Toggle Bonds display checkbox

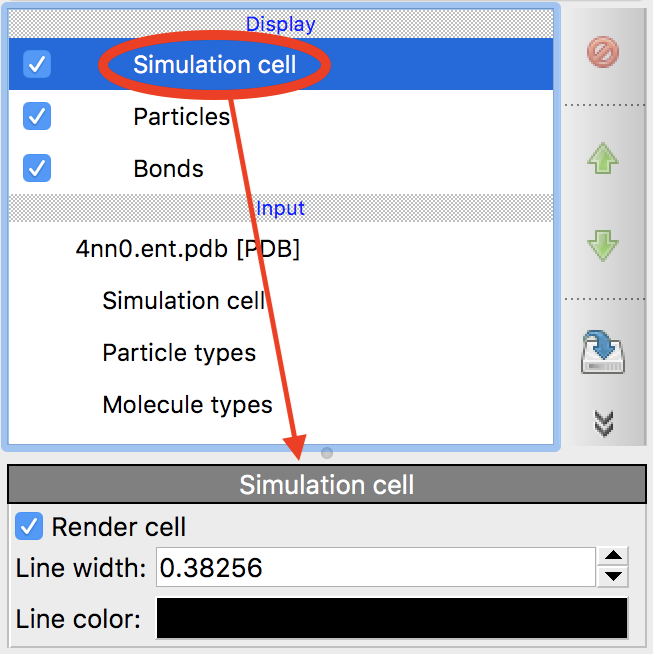(37, 168)
